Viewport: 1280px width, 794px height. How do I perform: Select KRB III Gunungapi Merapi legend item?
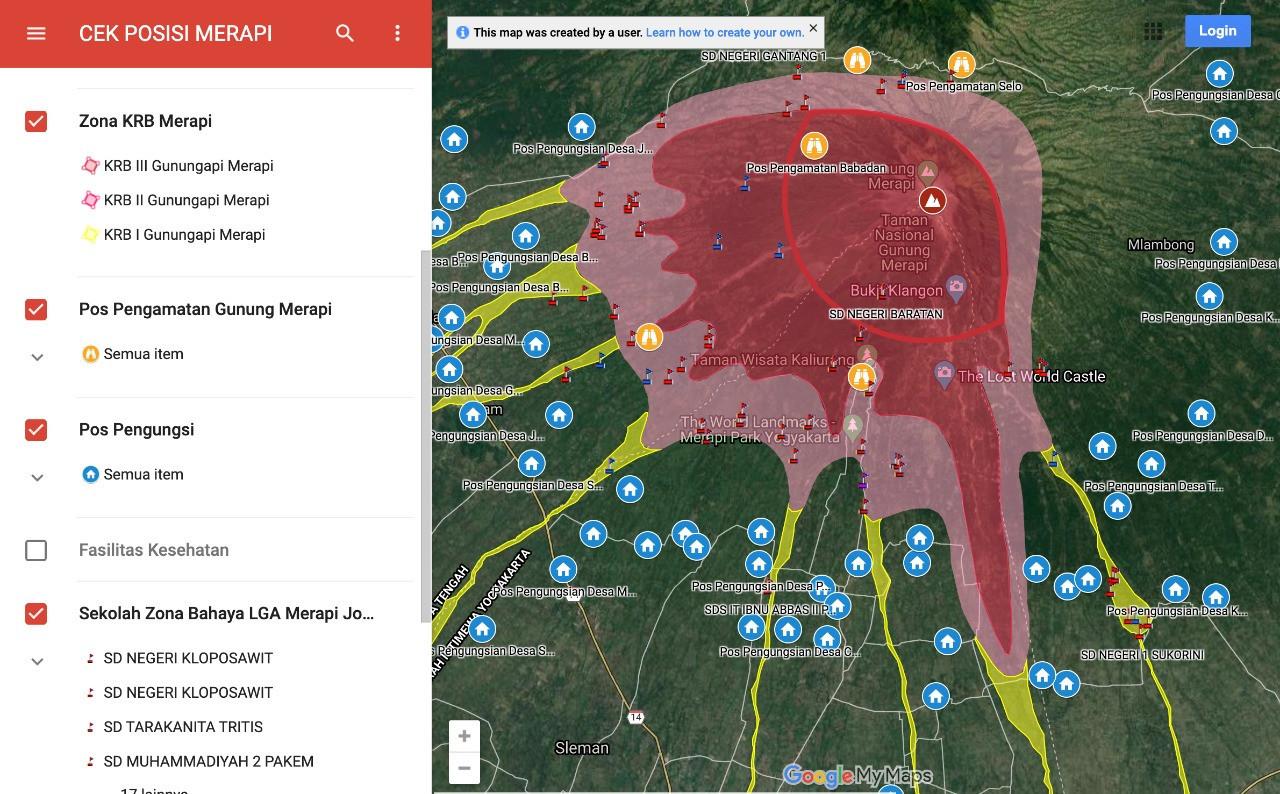(188, 166)
